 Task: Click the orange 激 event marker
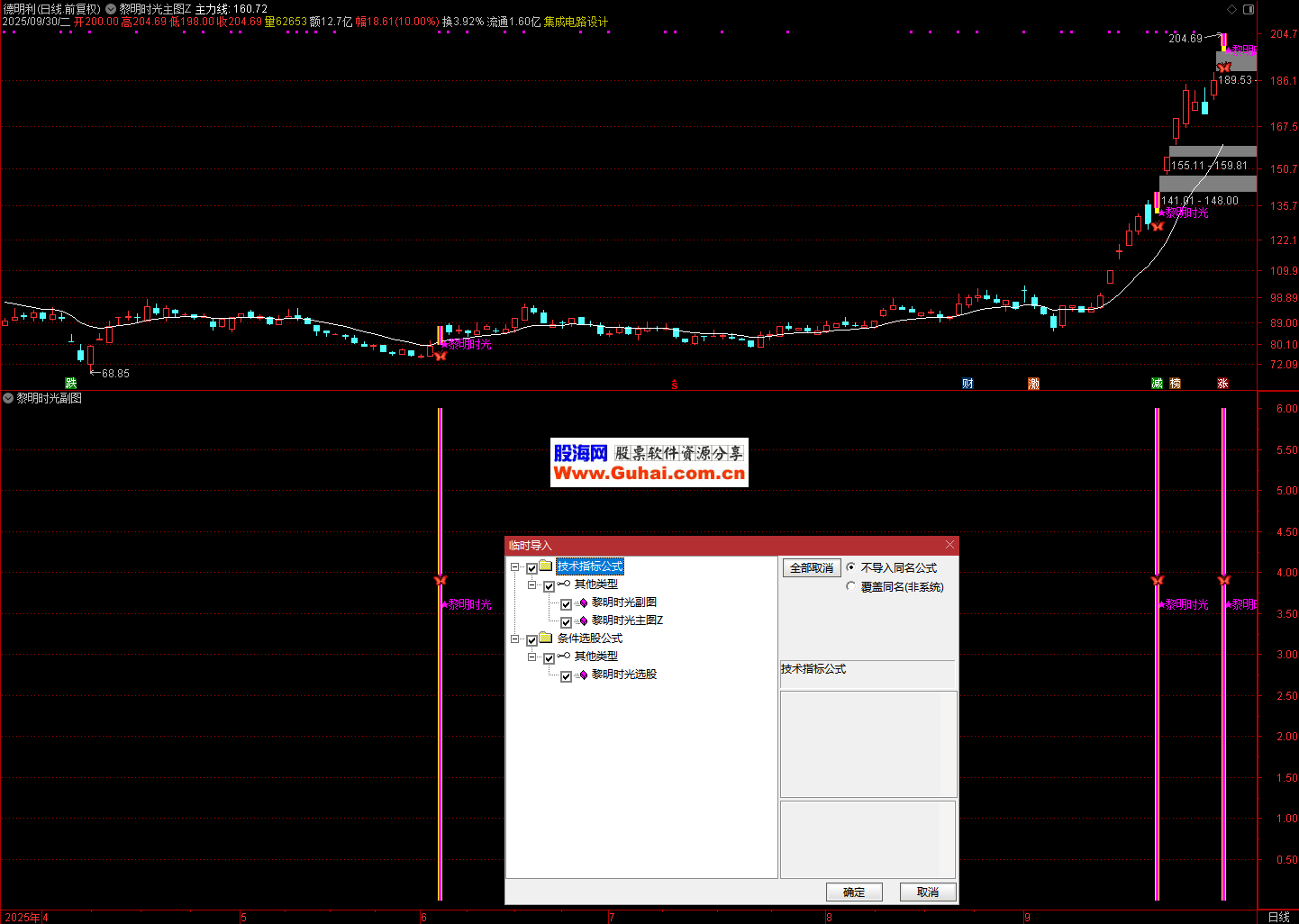pos(1033,384)
